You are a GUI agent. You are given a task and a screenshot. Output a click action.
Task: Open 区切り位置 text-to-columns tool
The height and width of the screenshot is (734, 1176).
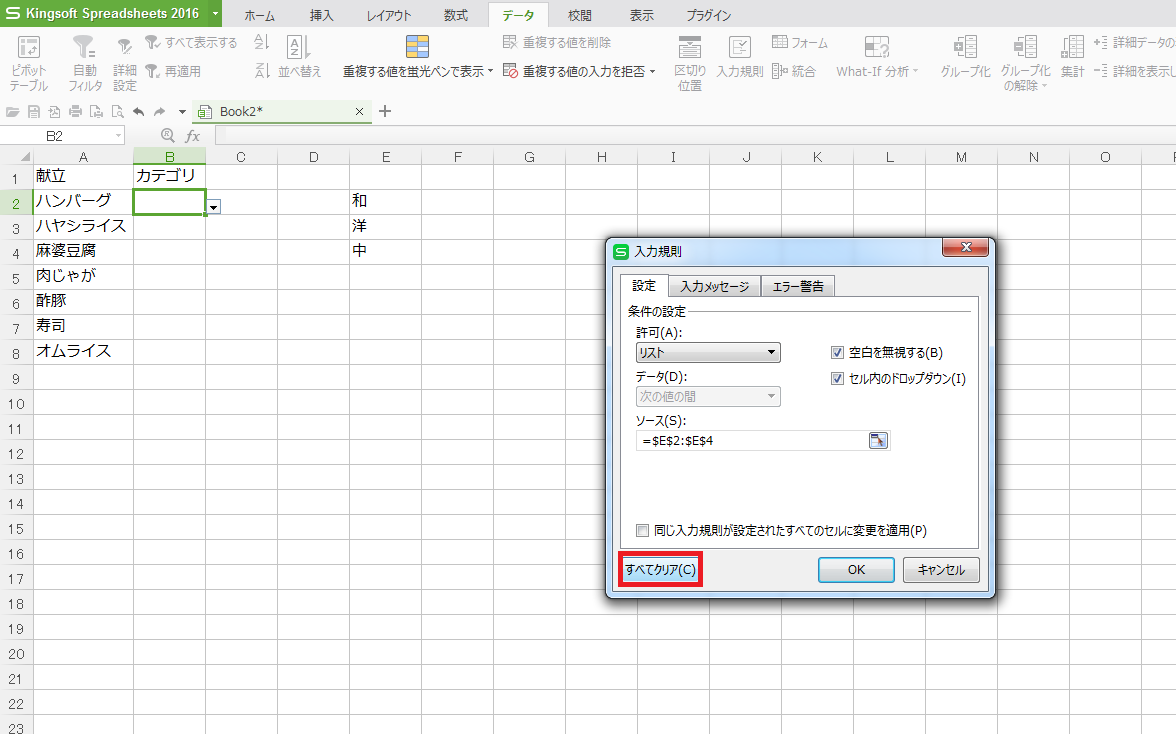click(x=689, y=63)
